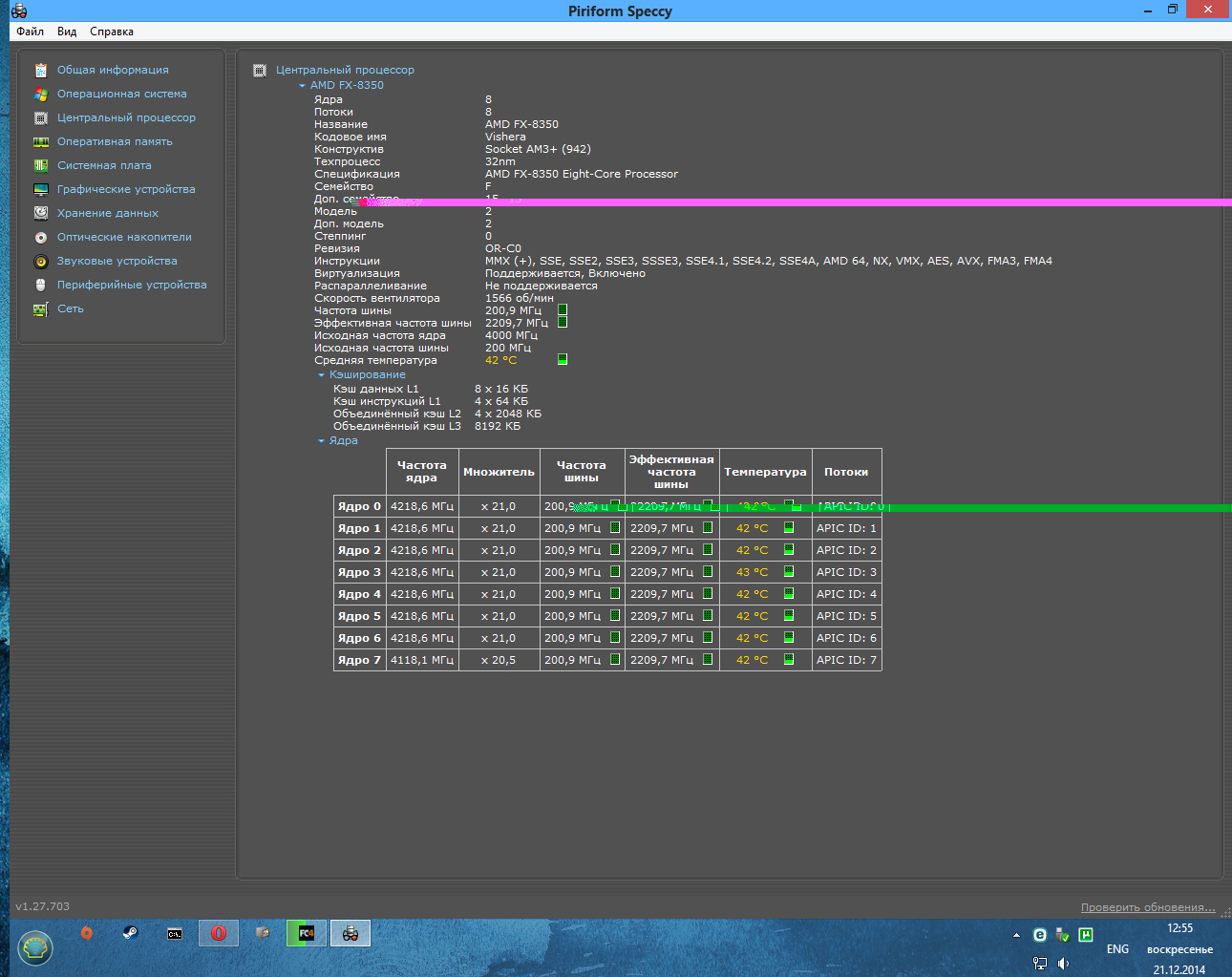This screenshot has width=1232, height=977.
Task: Toggle the Ядро 4 bus frequency graph icon
Action: (x=615, y=593)
